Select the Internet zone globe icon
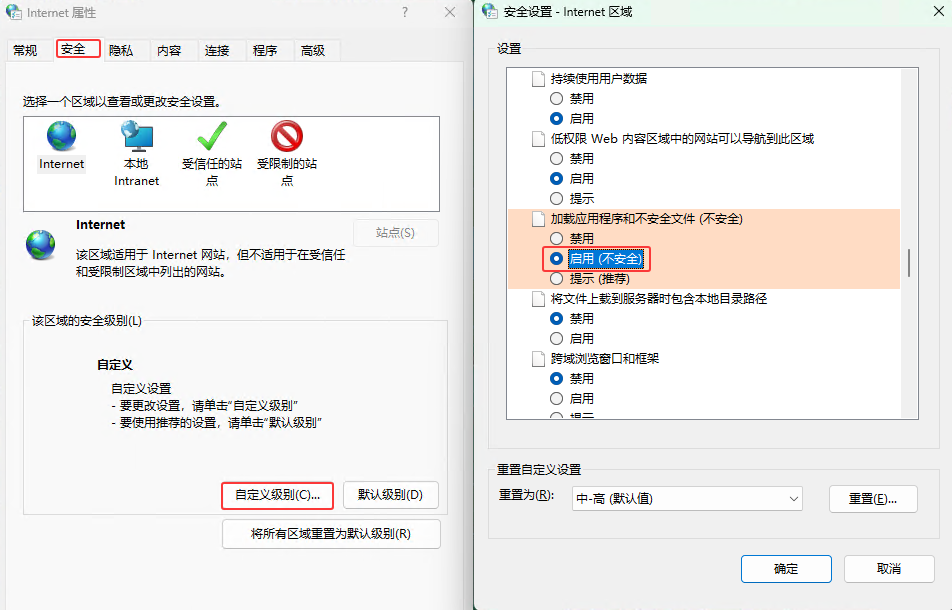The width and height of the screenshot is (952, 610). click(61, 135)
